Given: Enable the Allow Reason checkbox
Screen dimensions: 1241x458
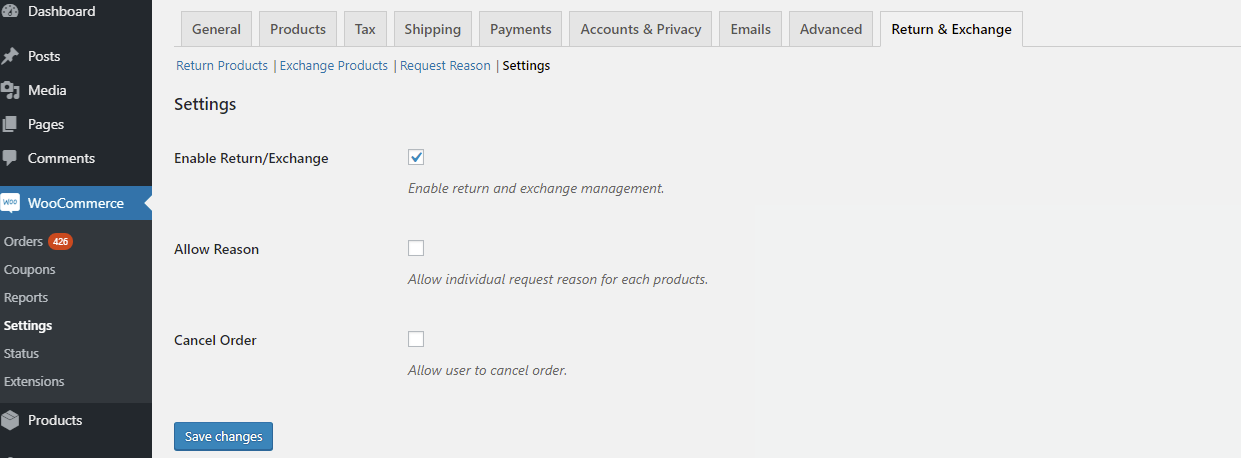Looking at the screenshot, I should tap(416, 248).
